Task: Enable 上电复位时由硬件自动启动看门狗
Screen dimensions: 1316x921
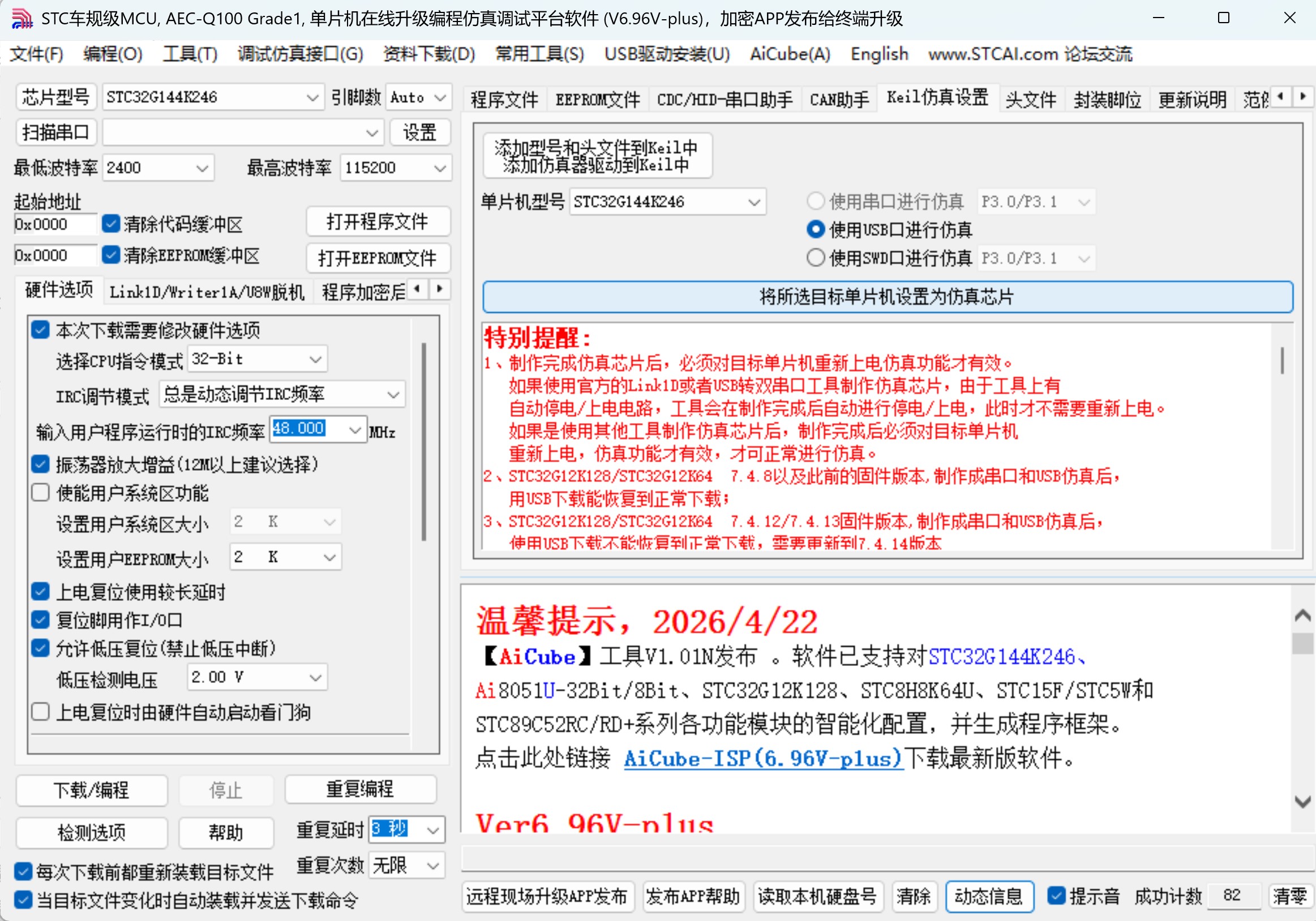Action: coord(40,711)
